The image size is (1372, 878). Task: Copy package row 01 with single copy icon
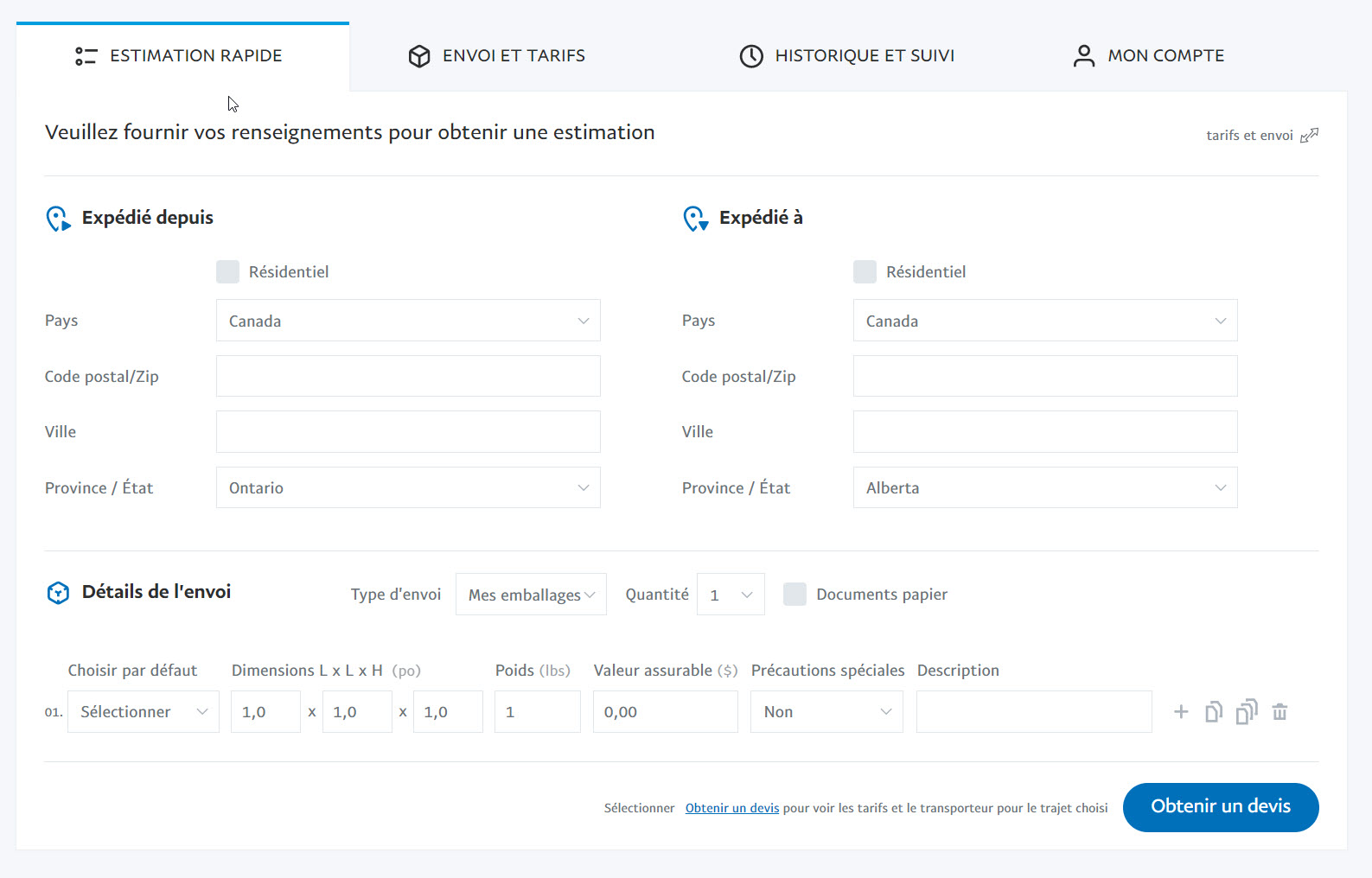1214,712
